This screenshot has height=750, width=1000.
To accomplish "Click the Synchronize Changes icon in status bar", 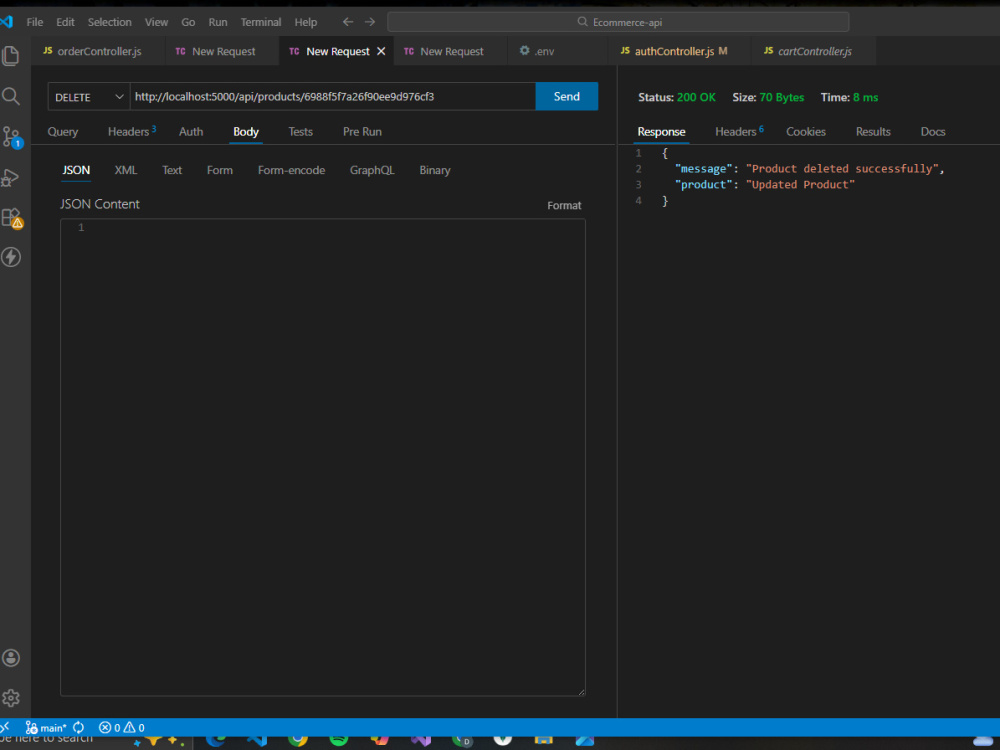I will click(78, 727).
